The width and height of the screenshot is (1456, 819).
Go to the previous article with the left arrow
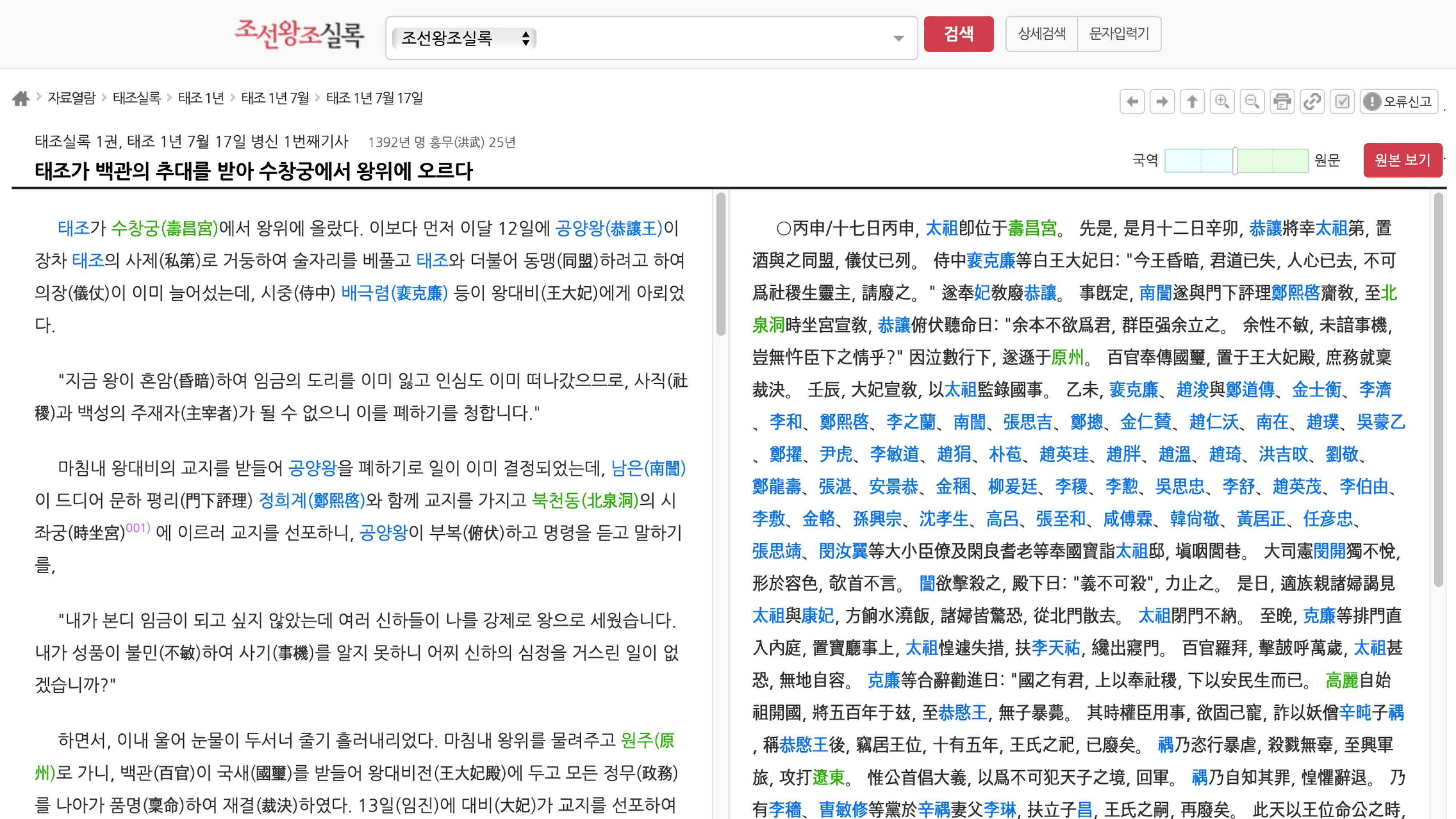coord(1132,102)
